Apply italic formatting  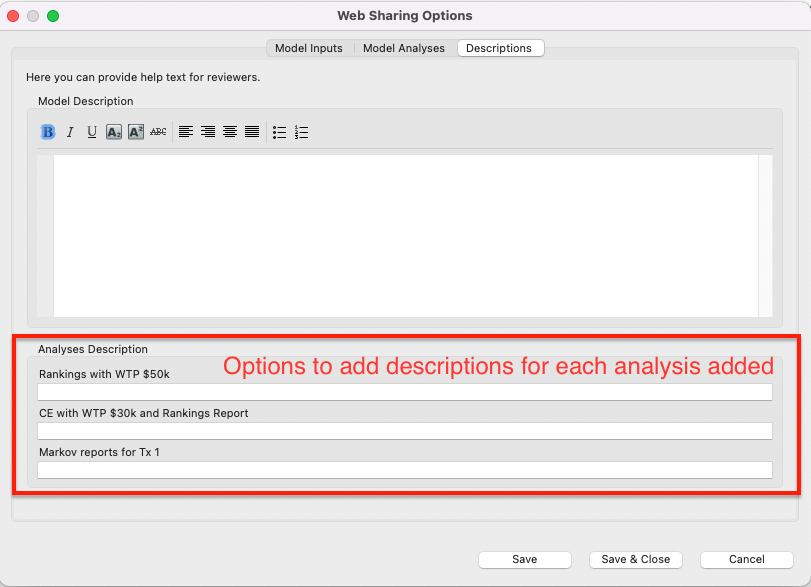[x=70, y=132]
